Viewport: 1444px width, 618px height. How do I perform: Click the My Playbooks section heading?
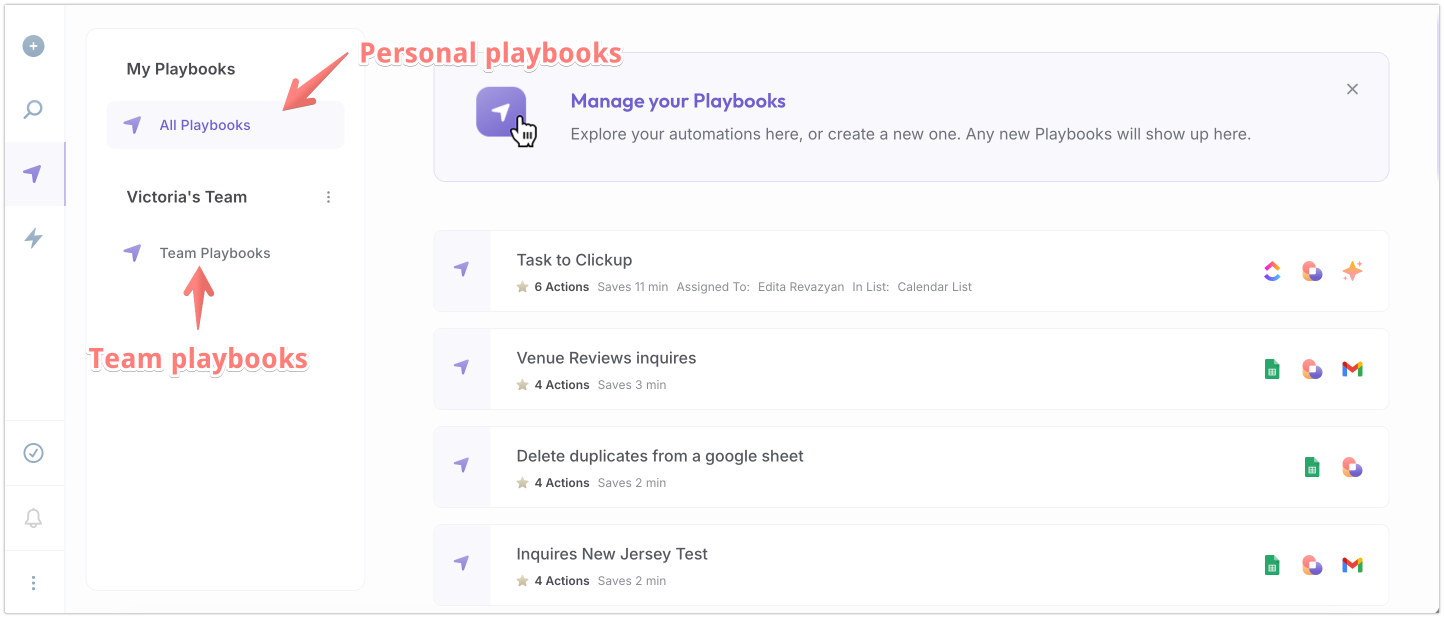click(x=181, y=69)
